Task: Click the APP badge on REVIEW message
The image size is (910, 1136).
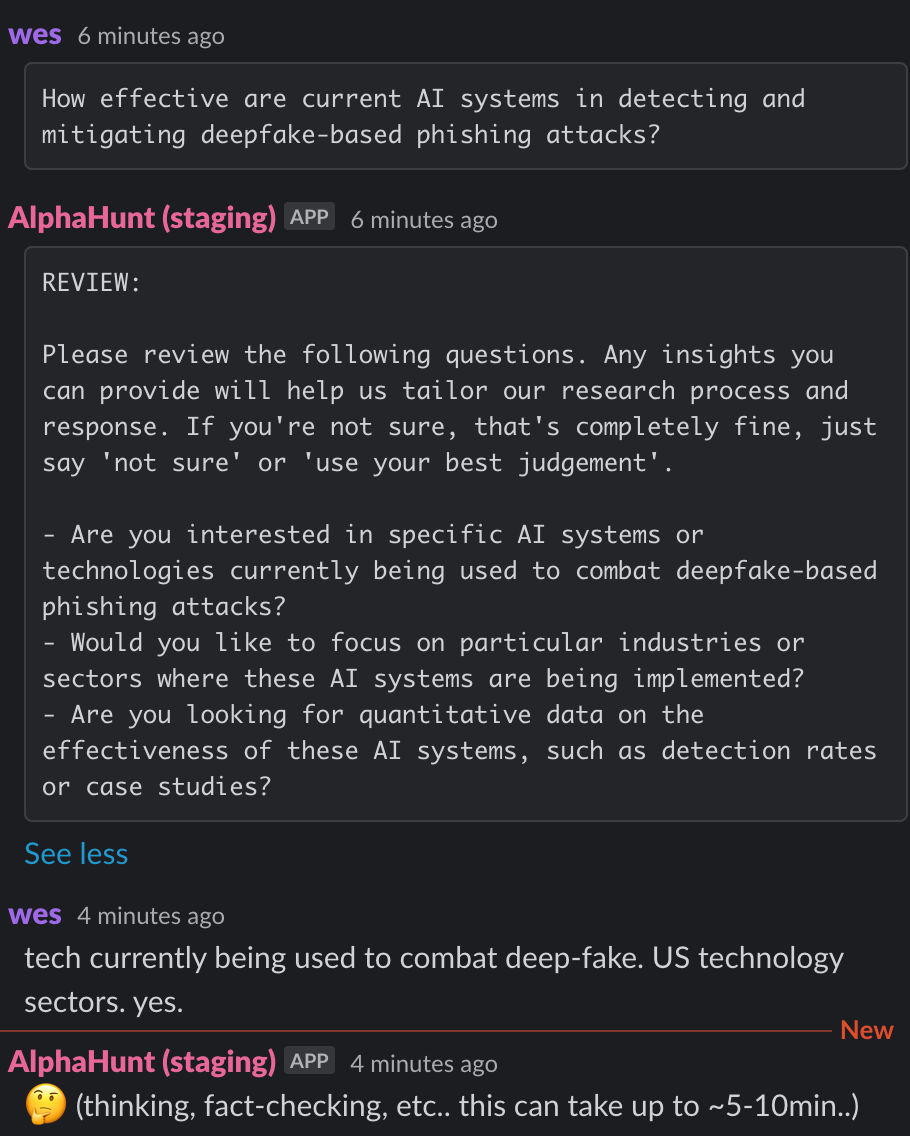Action: point(309,217)
